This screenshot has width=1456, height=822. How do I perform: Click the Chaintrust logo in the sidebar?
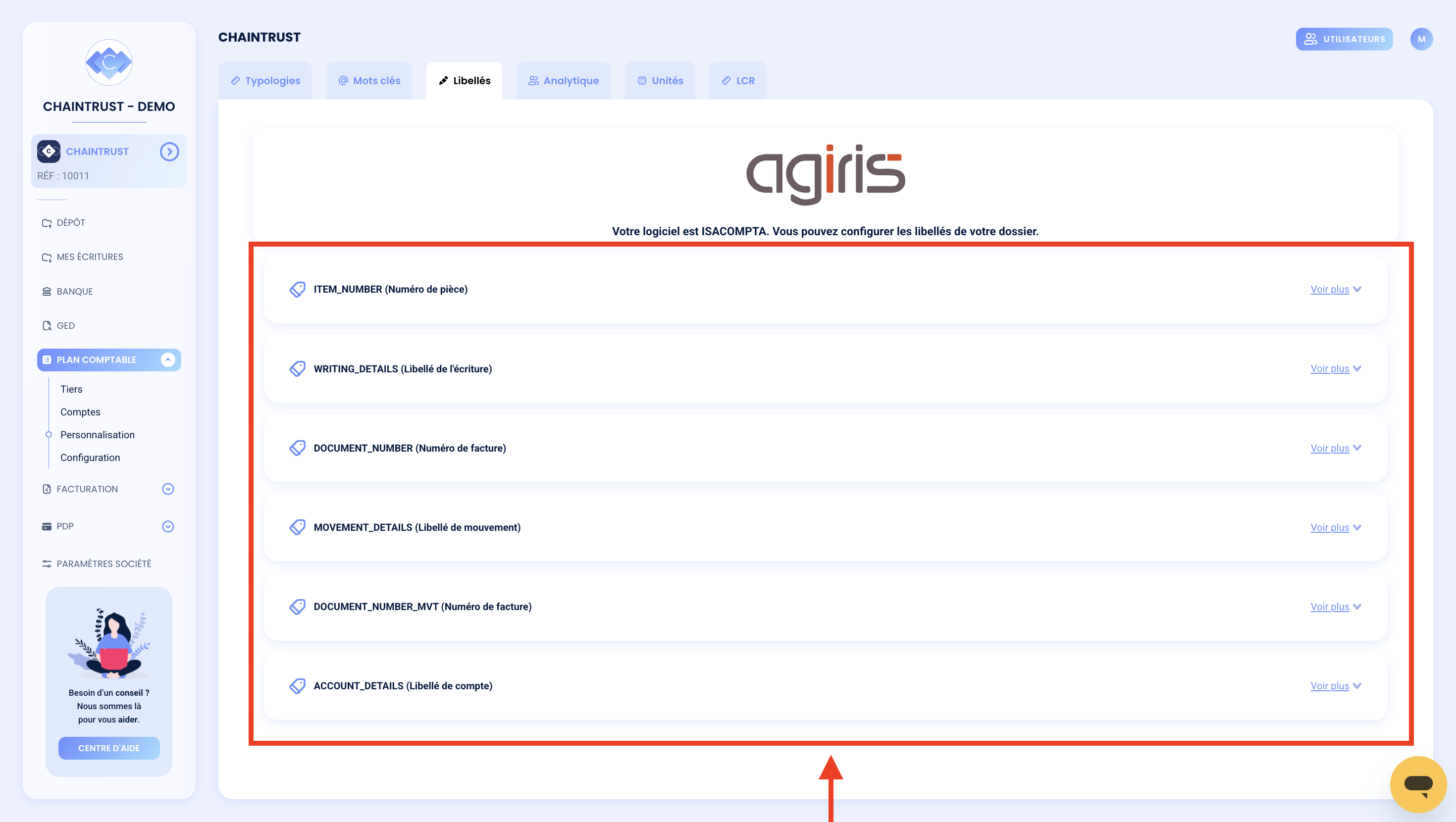click(108, 62)
